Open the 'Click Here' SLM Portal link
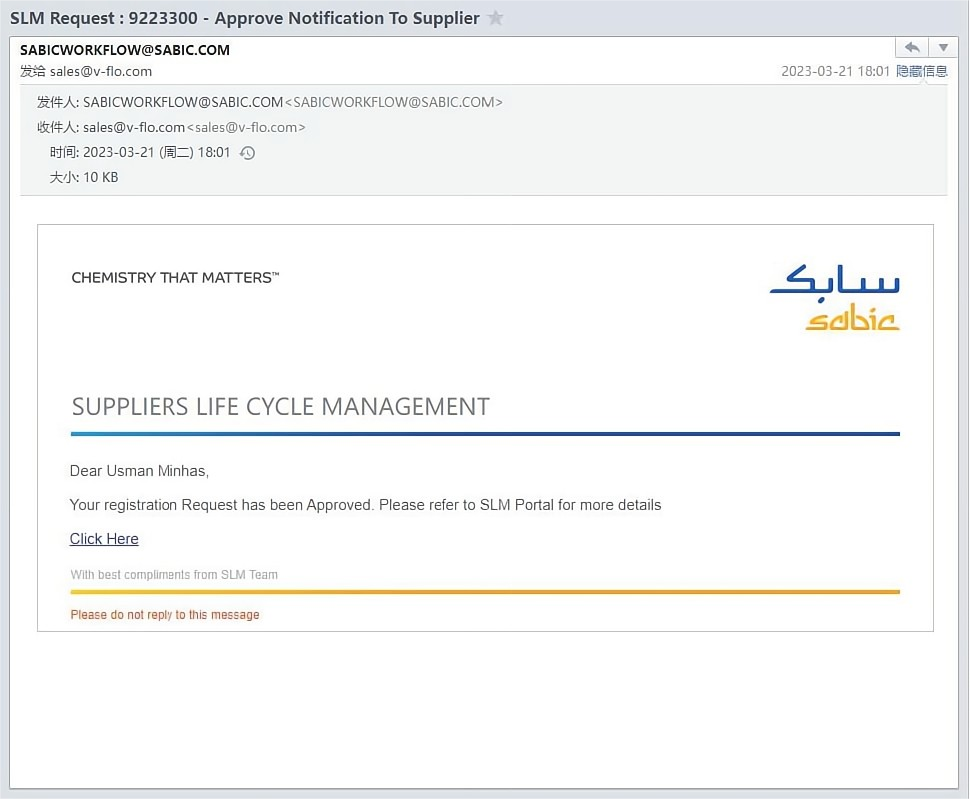The image size is (970, 799). point(104,539)
